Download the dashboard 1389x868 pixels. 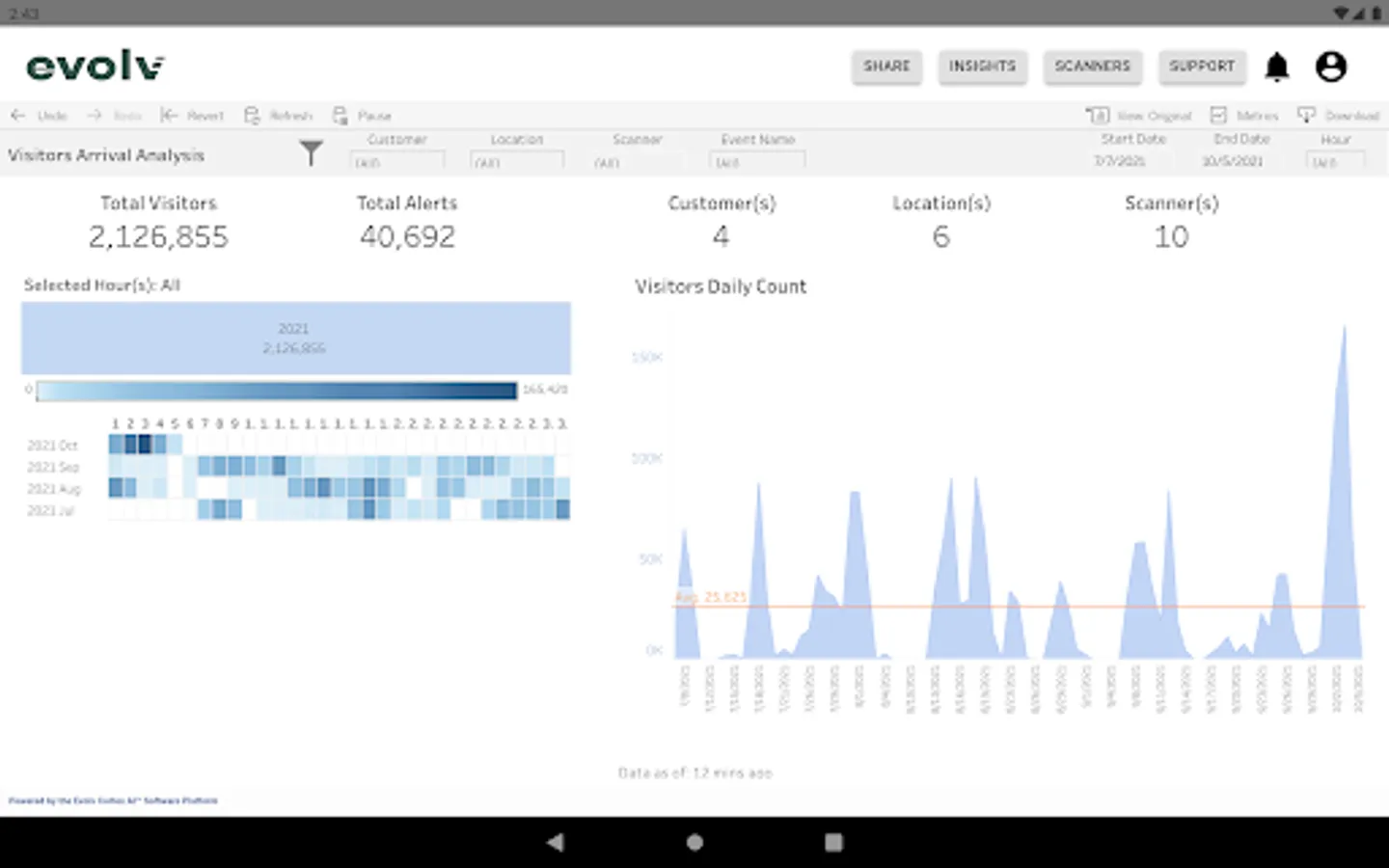1339,116
